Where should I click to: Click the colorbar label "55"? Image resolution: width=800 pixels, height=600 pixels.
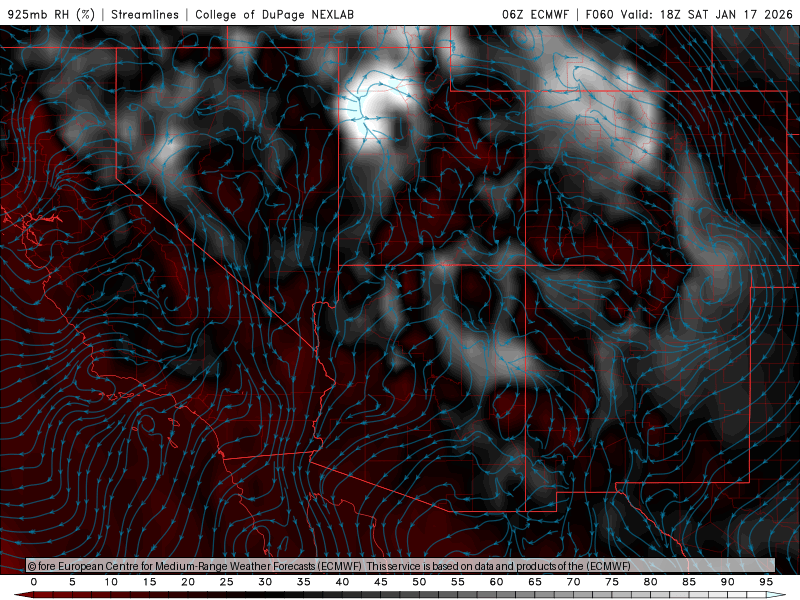(458, 582)
